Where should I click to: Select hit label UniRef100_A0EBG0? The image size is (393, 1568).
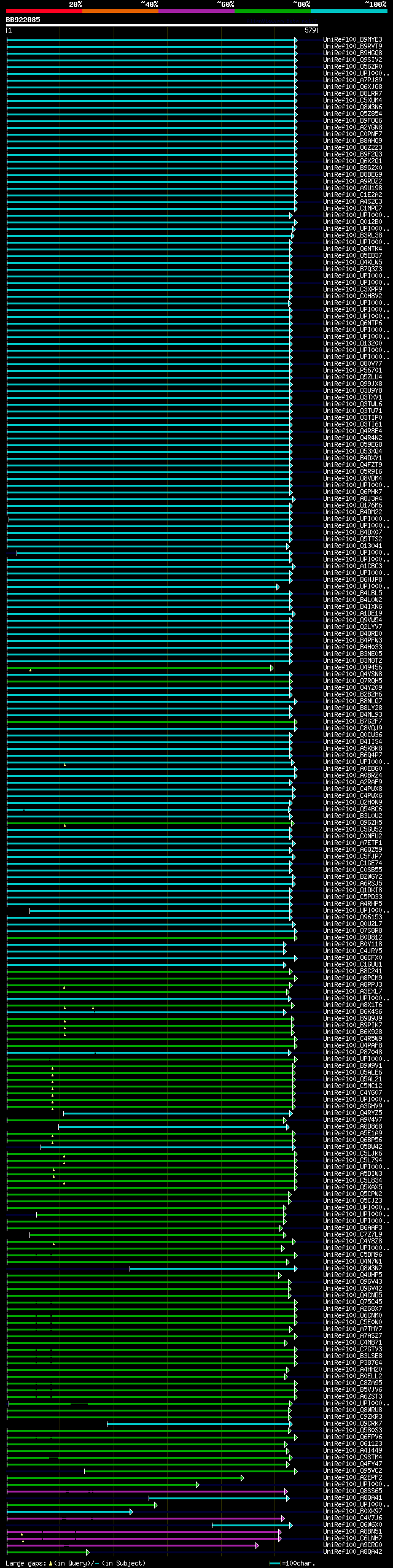[x=352, y=769]
